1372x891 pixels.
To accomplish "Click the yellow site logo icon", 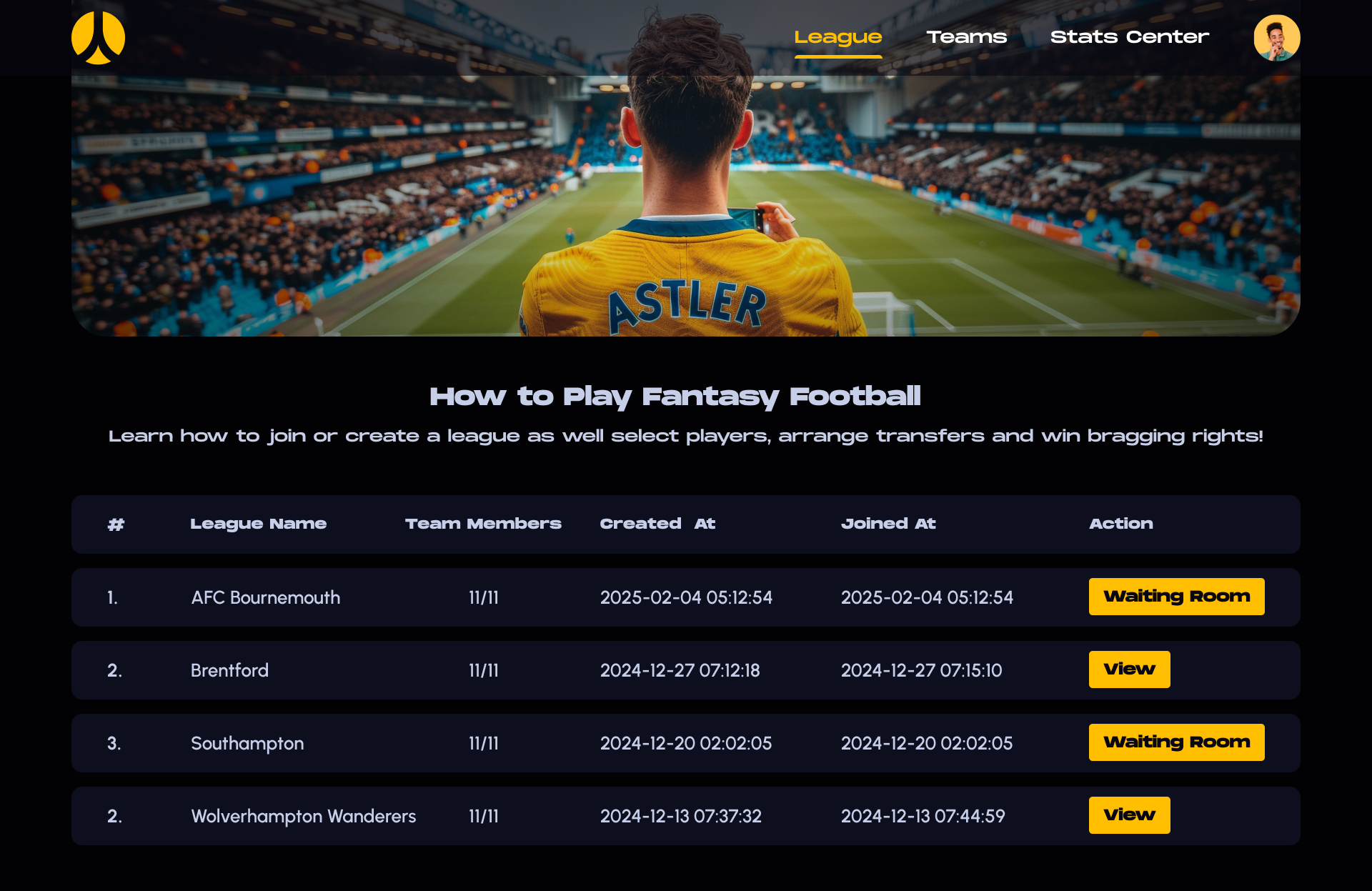I will click(x=99, y=38).
